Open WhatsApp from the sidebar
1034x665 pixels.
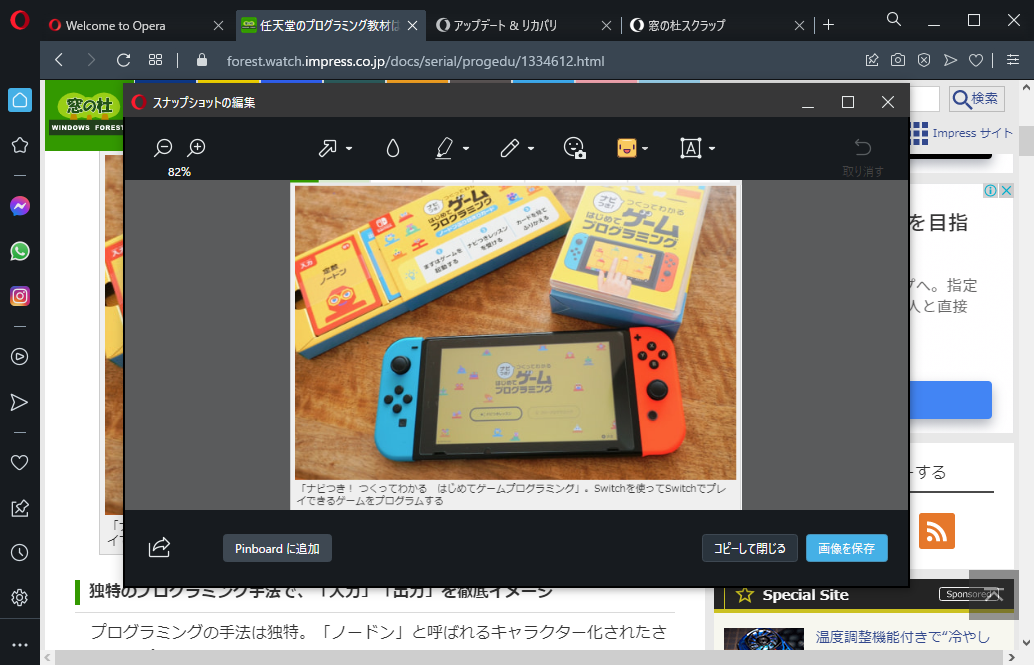20,251
